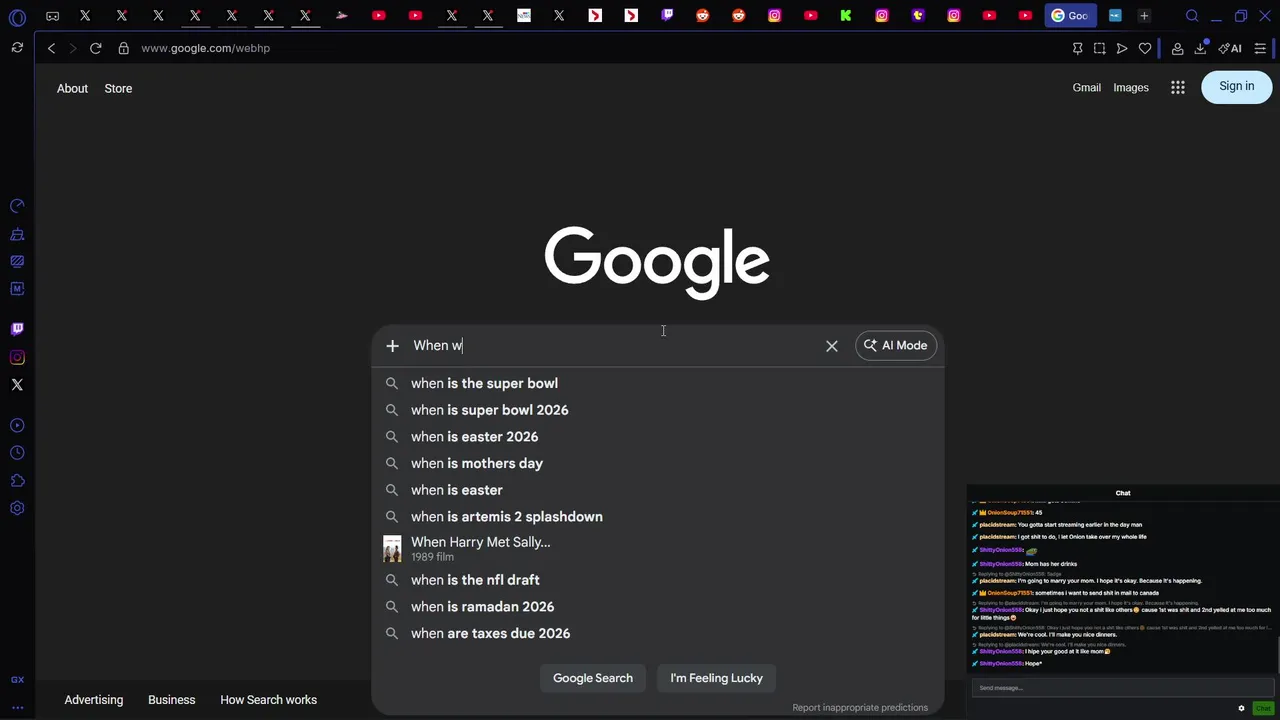
Task: Select suggestion when are taxes due 2026
Action: (658, 633)
